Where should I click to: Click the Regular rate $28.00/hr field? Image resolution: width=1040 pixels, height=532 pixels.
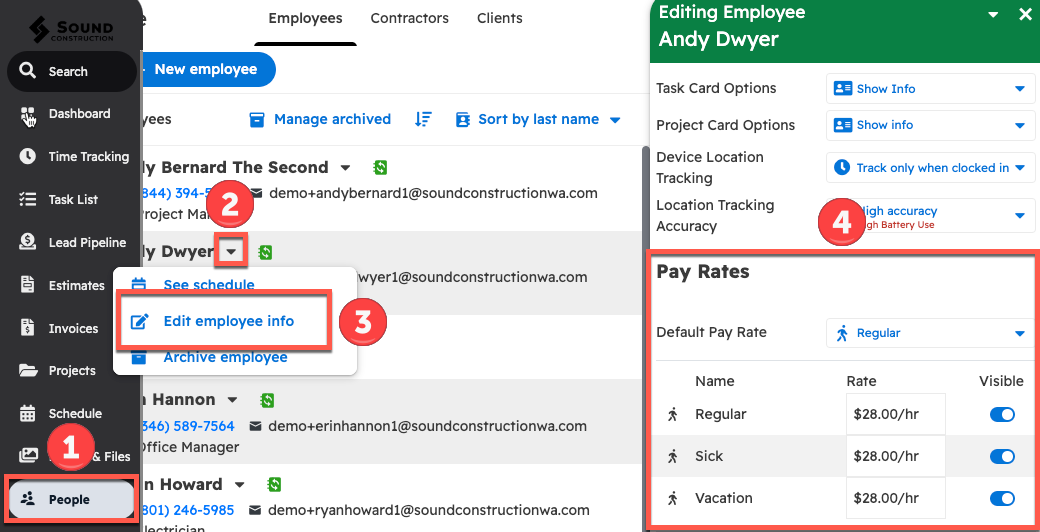pyautogui.click(x=895, y=415)
